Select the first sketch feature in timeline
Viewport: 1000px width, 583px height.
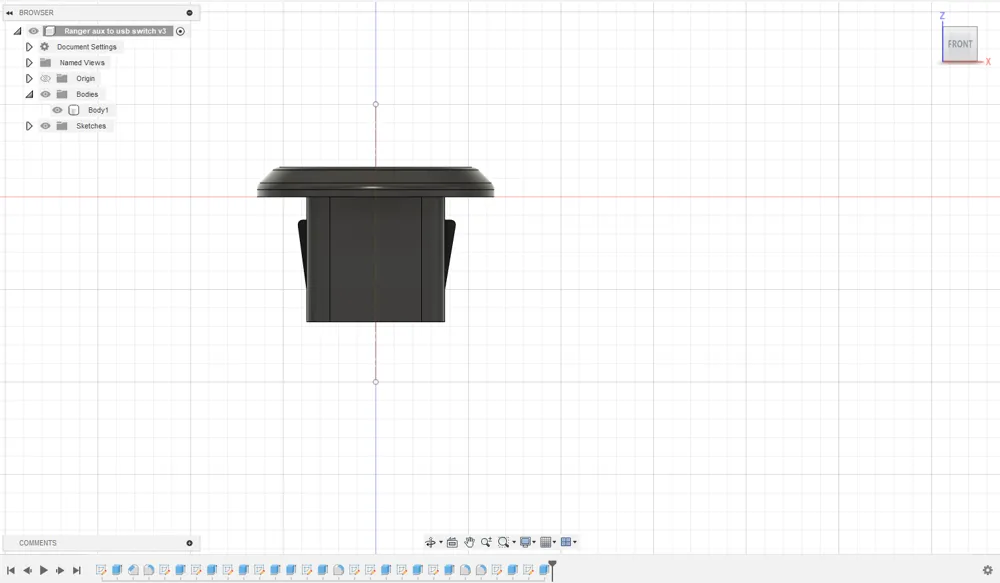point(101,570)
